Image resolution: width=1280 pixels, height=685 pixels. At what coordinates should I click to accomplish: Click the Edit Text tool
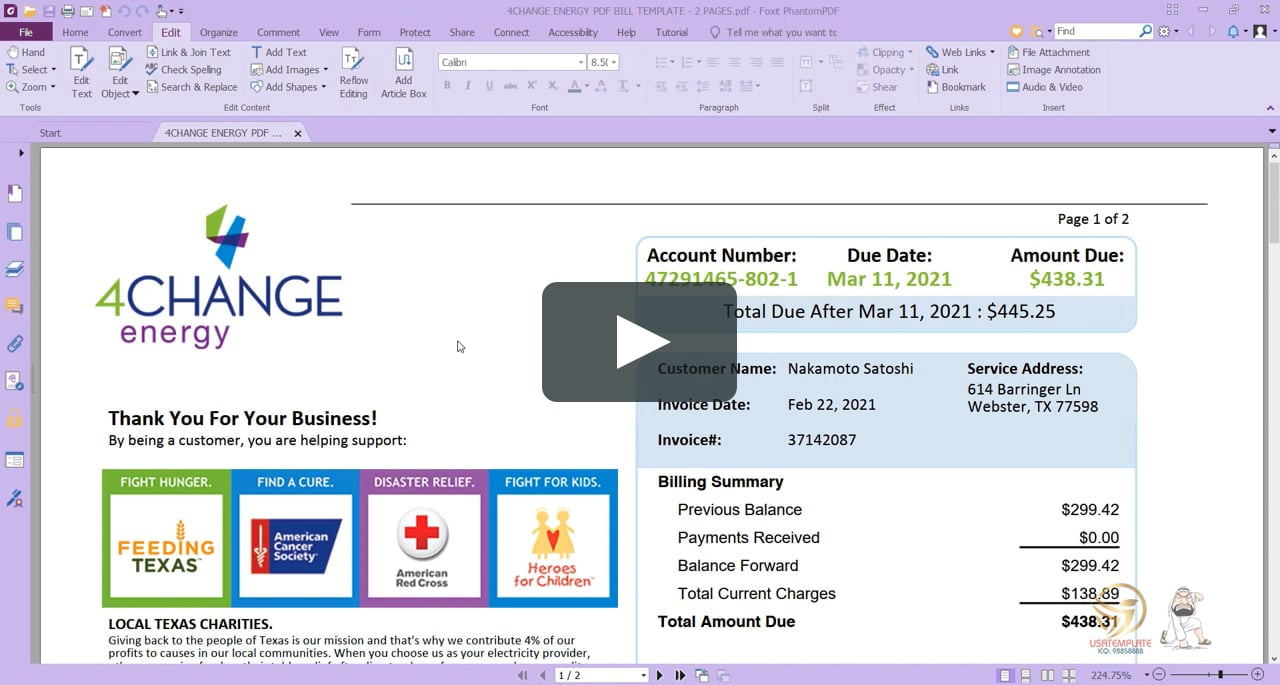point(81,73)
